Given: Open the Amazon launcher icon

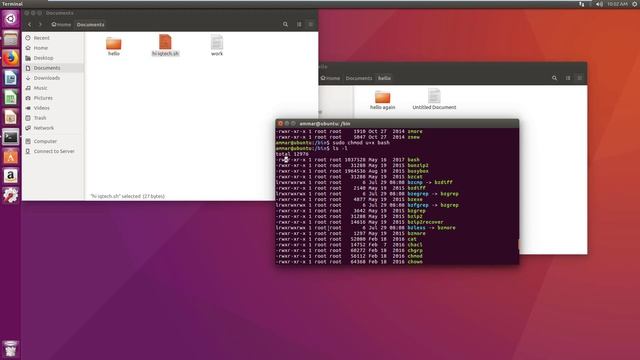Looking at the screenshot, I should click(x=11, y=176).
